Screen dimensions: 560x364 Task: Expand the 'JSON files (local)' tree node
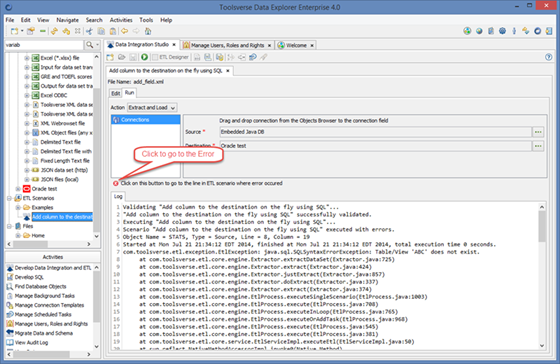click(x=27, y=179)
